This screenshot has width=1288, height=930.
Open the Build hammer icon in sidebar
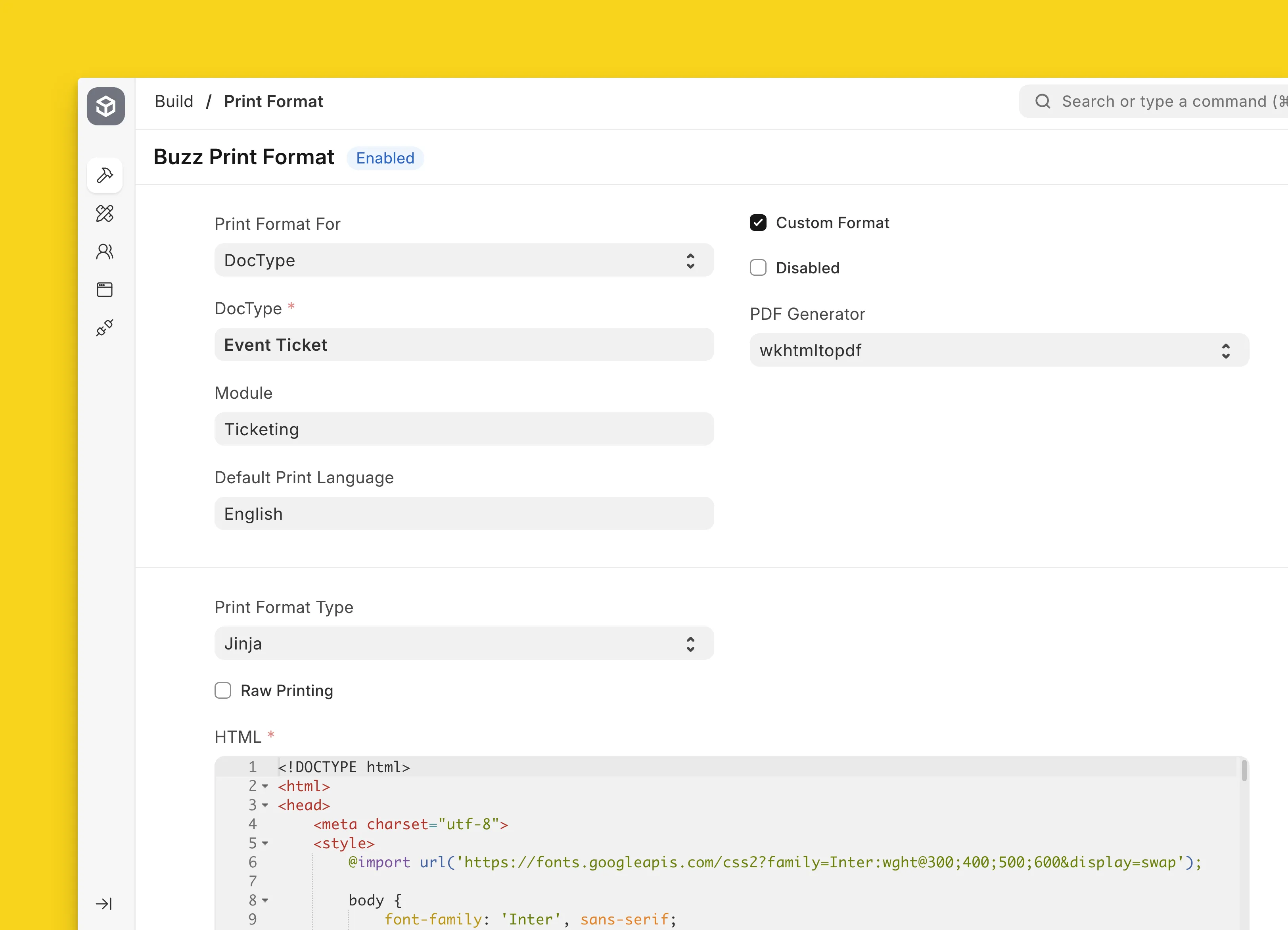[105, 175]
